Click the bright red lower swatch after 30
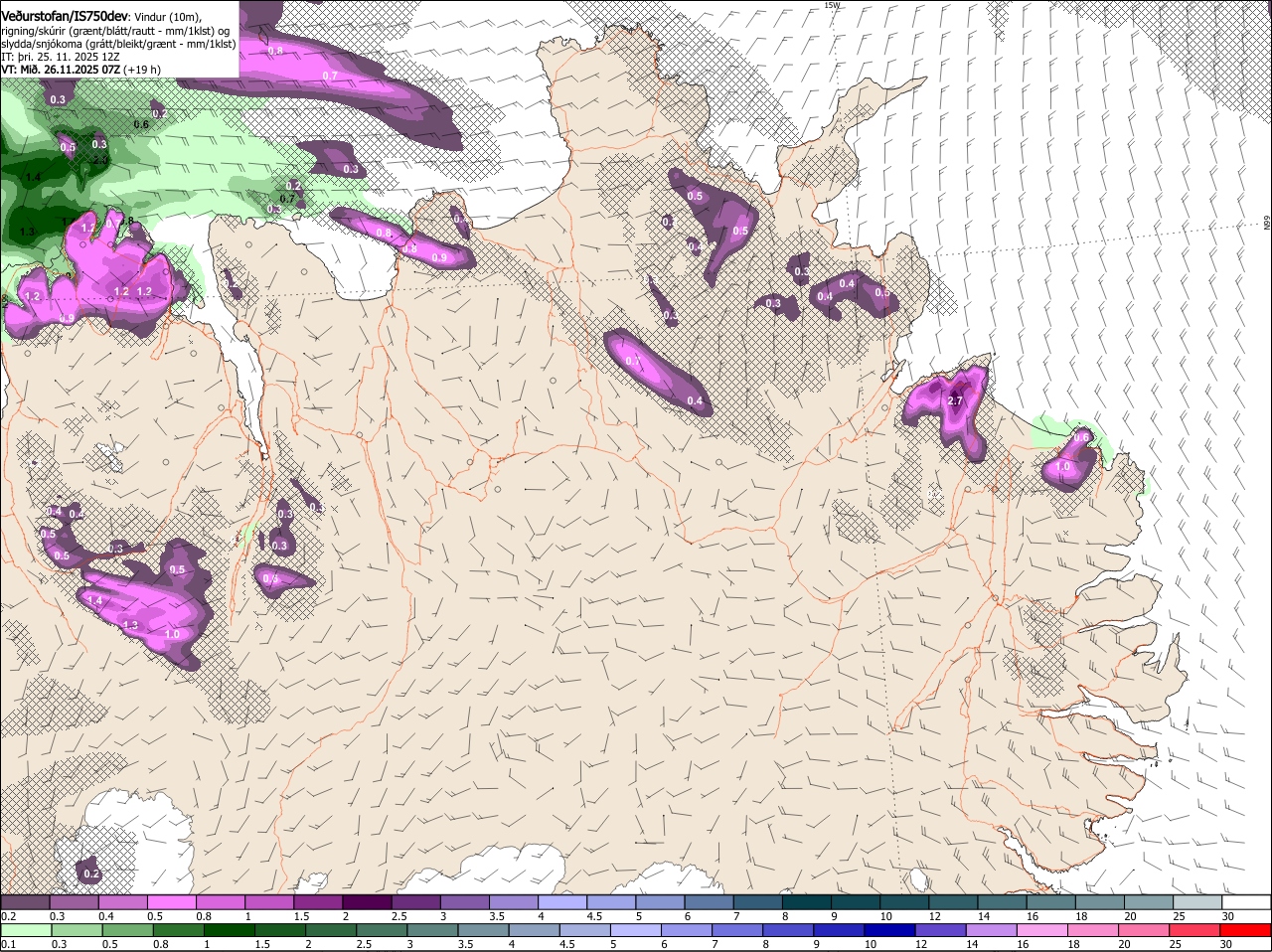 point(1246,930)
